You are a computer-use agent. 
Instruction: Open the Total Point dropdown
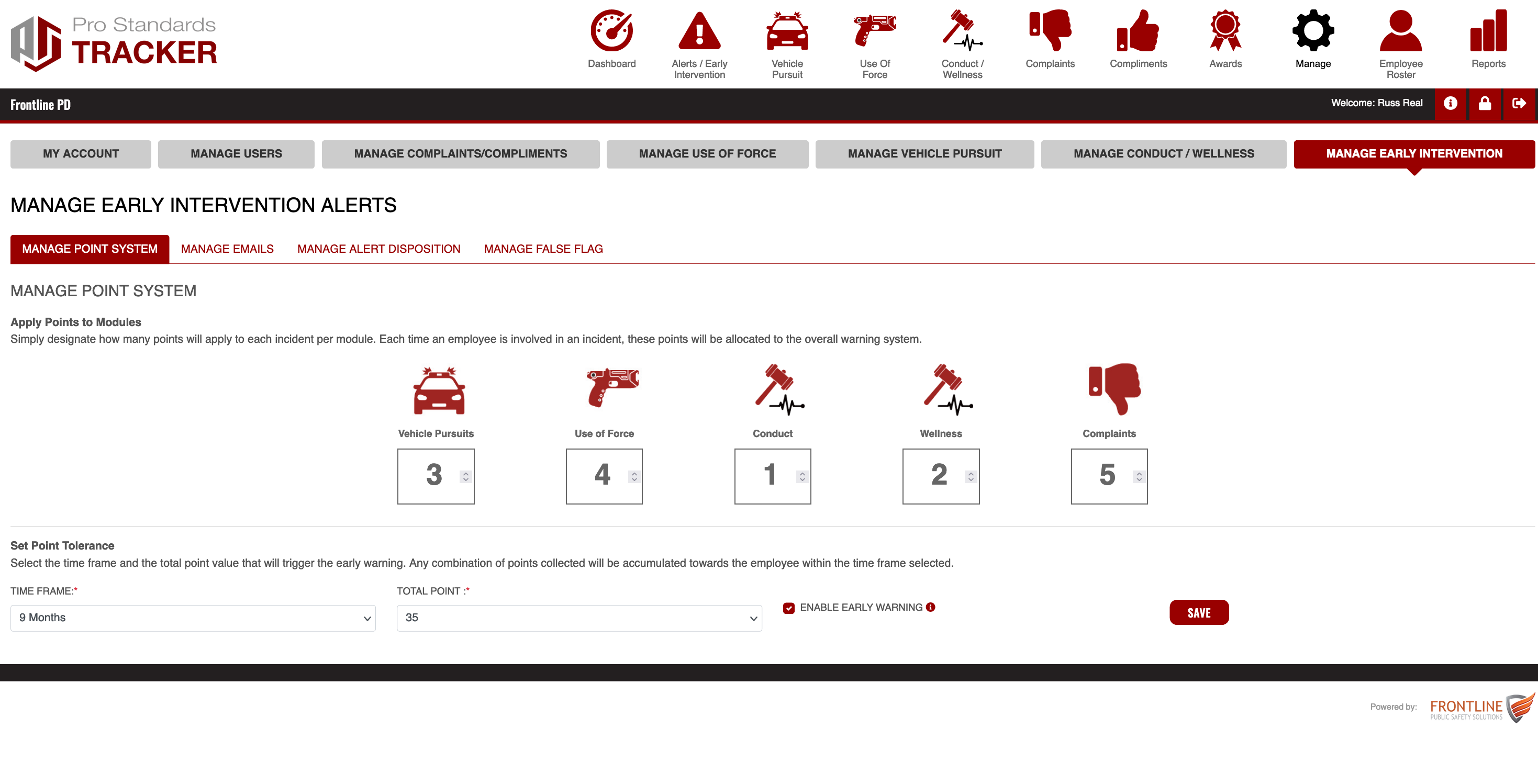(579, 618)
